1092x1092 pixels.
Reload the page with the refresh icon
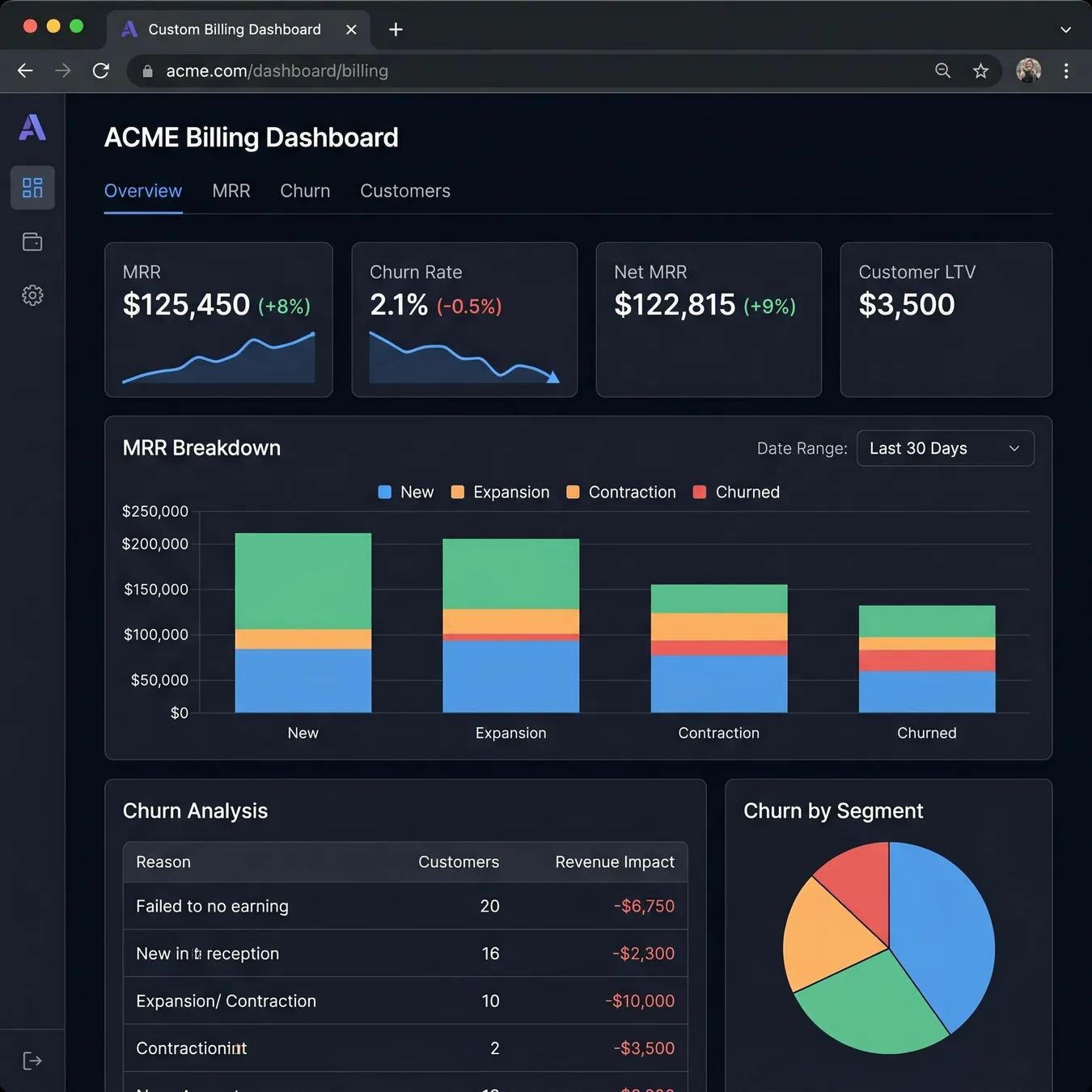click(x=101, y=71)
